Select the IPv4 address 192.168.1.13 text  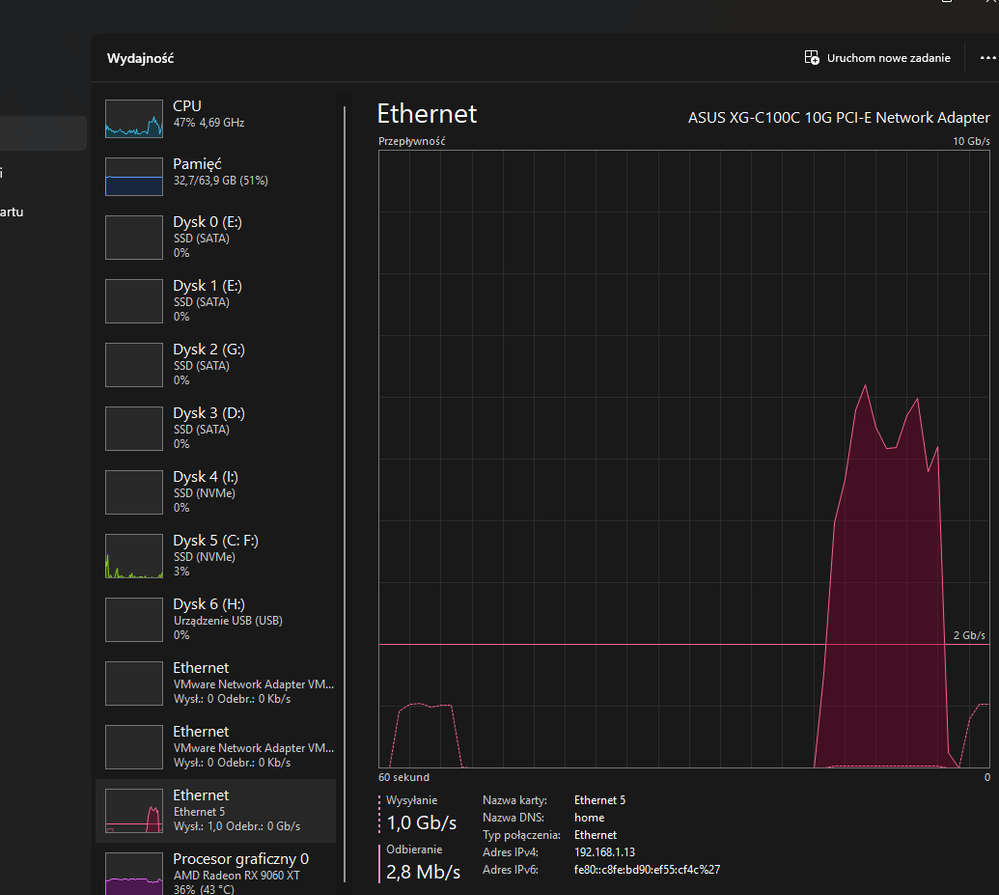click(604, 852)
